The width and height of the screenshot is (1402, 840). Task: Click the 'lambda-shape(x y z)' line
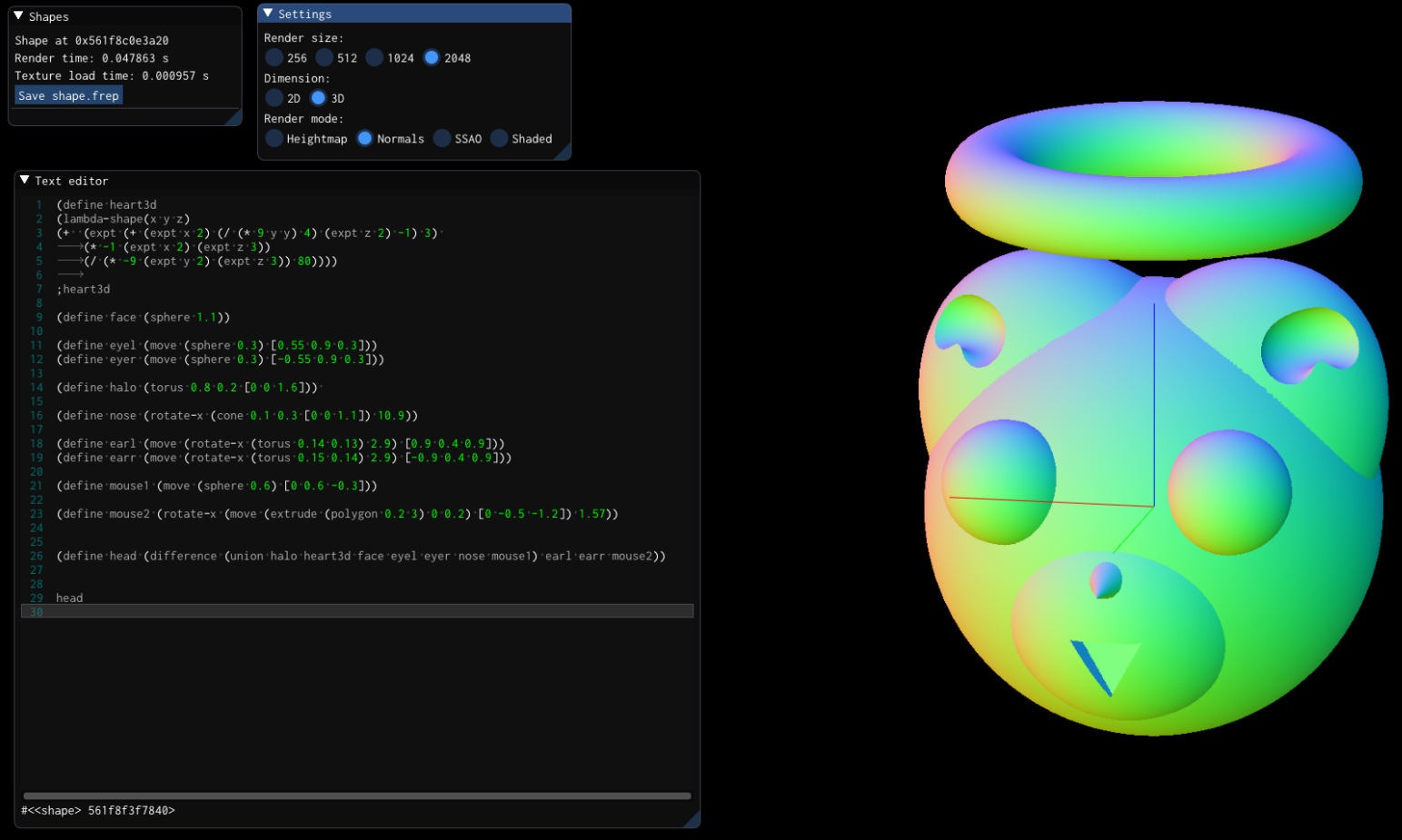(x=123, y=219)
